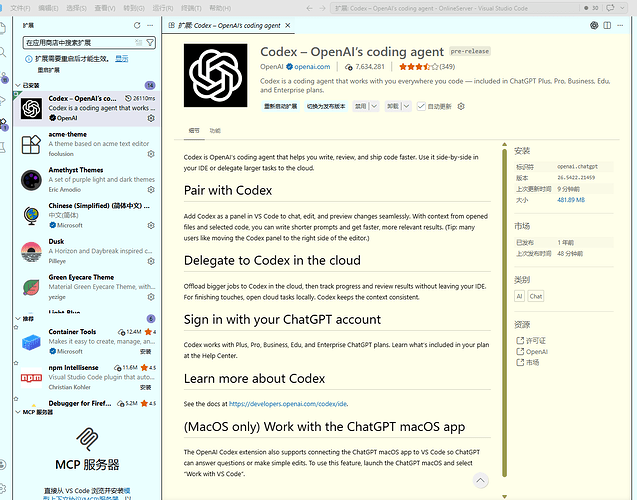Open the File menu
Screen dimensions: 637x500
[20, 8]
